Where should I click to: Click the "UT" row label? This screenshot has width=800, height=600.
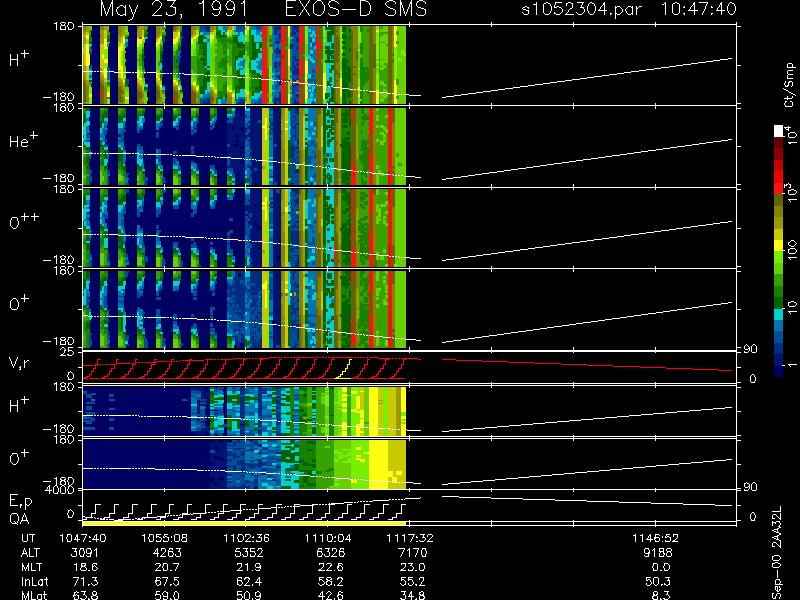(x=29, y=538)
